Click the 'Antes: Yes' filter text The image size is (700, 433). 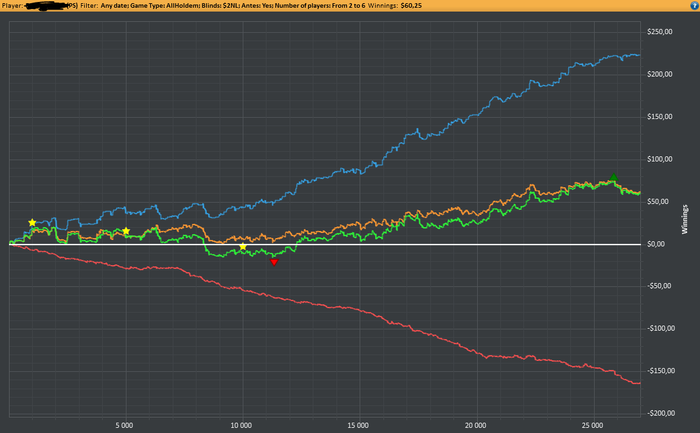click(257, 6)
